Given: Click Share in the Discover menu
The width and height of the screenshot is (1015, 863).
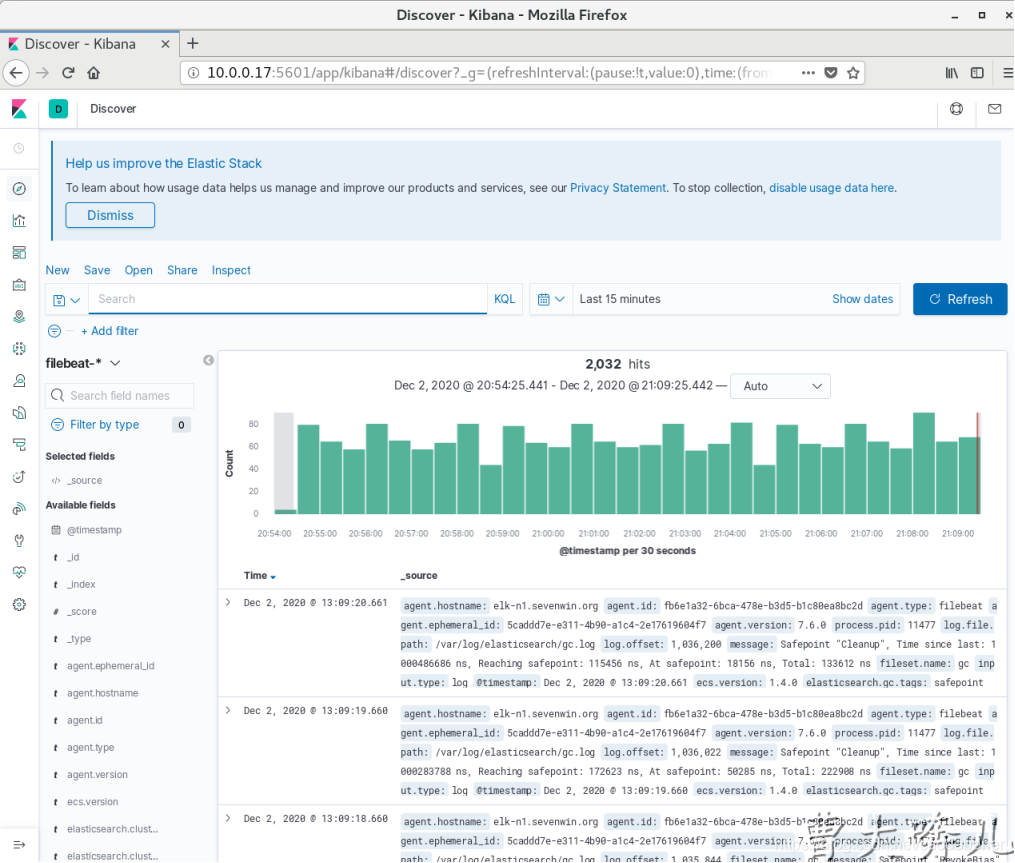Looking at the screenshot, I should pos(182,270).
